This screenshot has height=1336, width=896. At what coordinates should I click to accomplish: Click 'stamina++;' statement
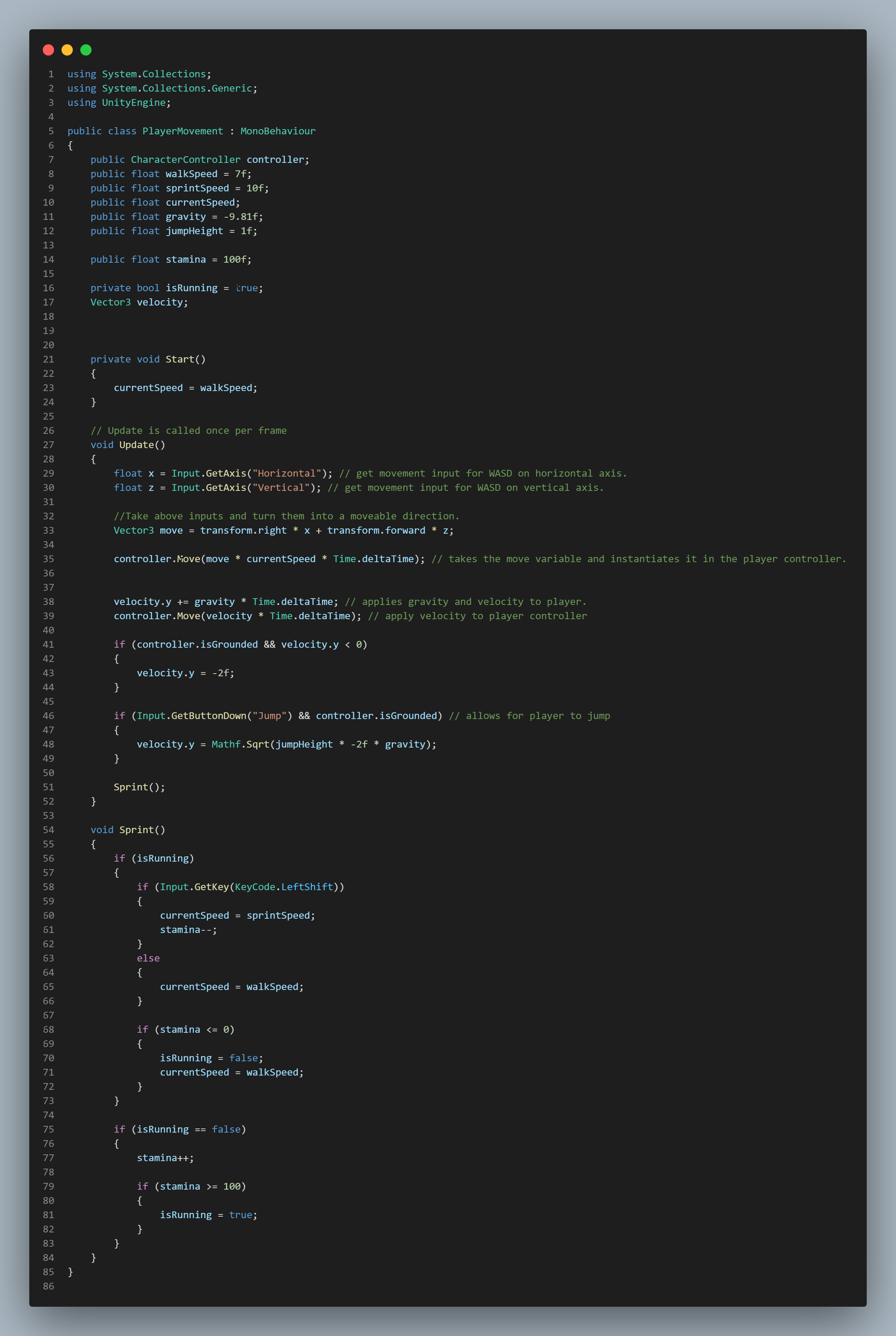click(165, 1159)
